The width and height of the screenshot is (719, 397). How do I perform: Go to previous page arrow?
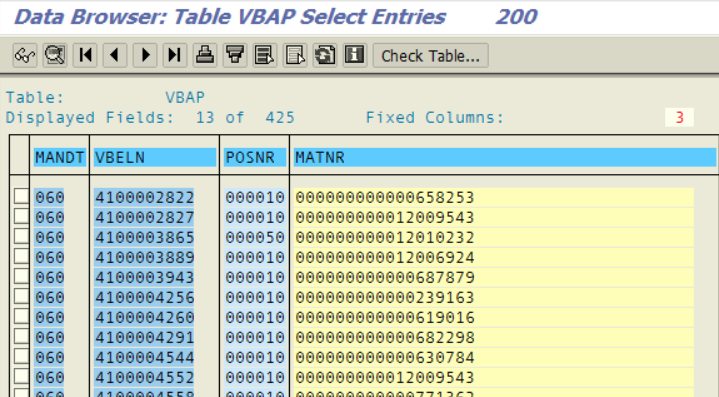click(x=115, y=55)
